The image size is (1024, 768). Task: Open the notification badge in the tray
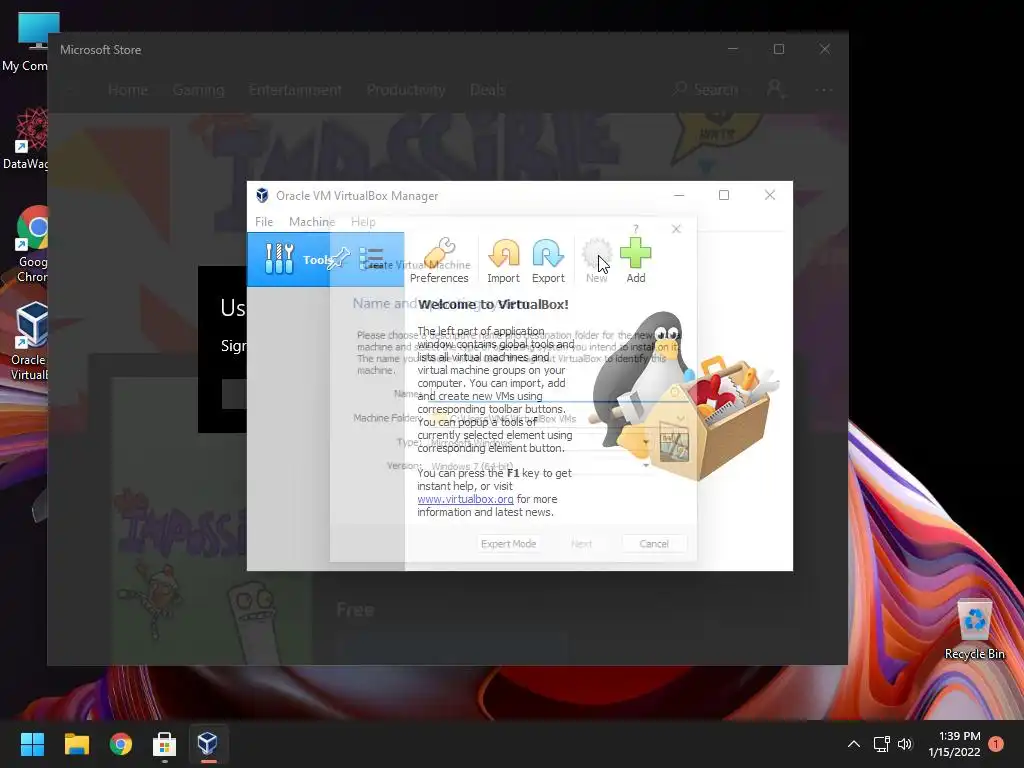click(x=996, y=744)
